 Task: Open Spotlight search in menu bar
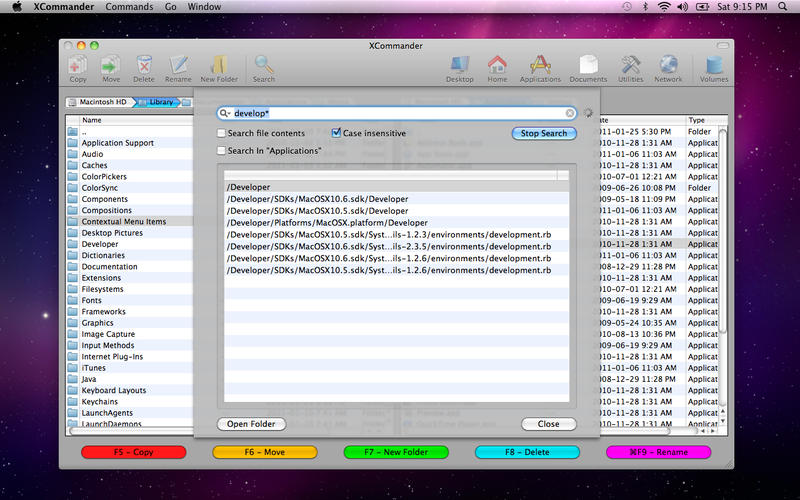(783, 7)
